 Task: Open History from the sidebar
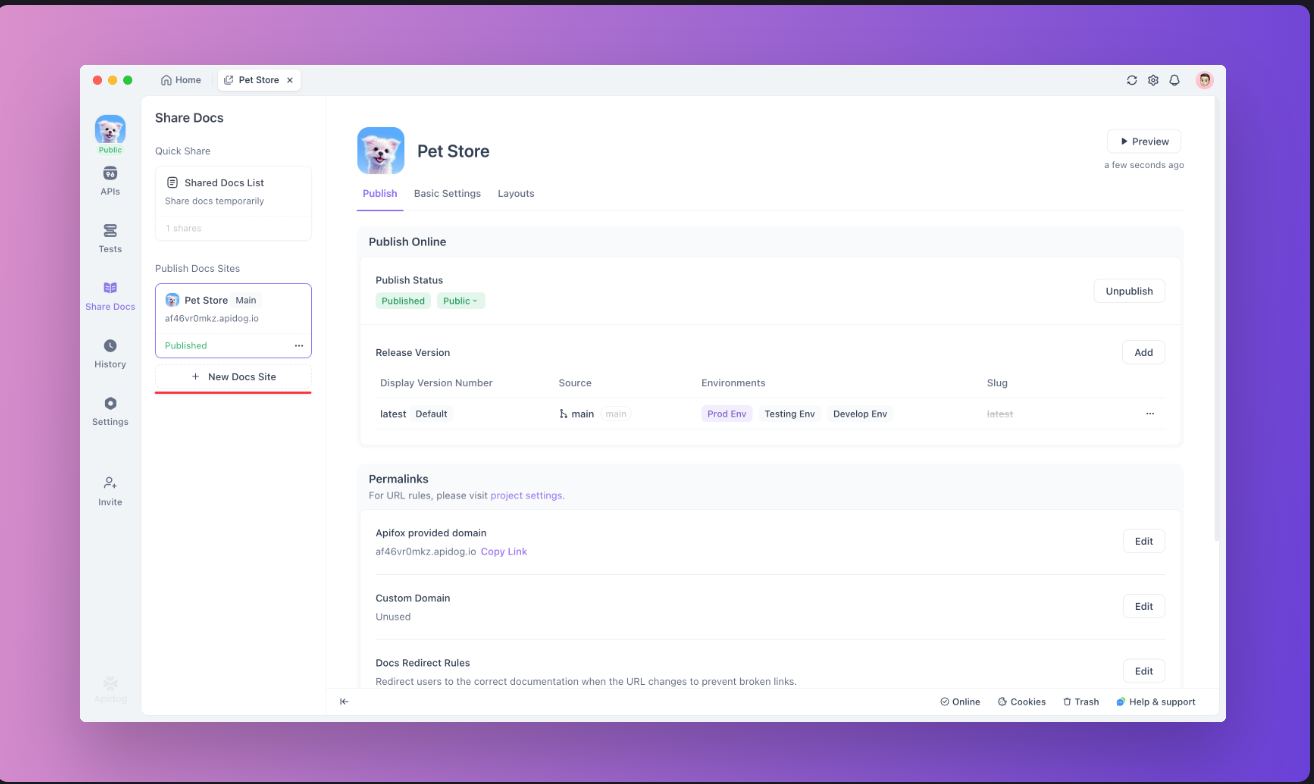(x=110, y=353)
